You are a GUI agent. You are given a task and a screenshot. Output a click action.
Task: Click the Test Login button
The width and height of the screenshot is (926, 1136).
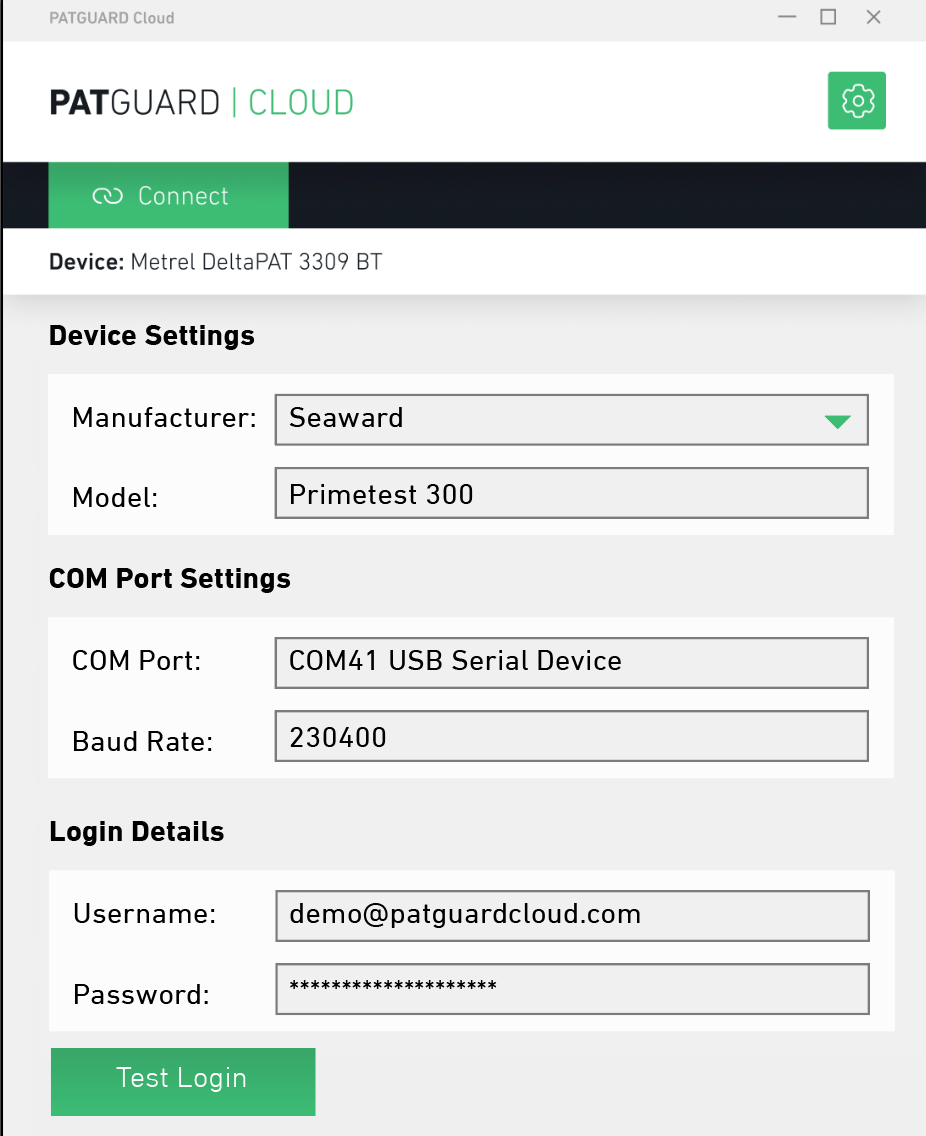coord(183,1082)
